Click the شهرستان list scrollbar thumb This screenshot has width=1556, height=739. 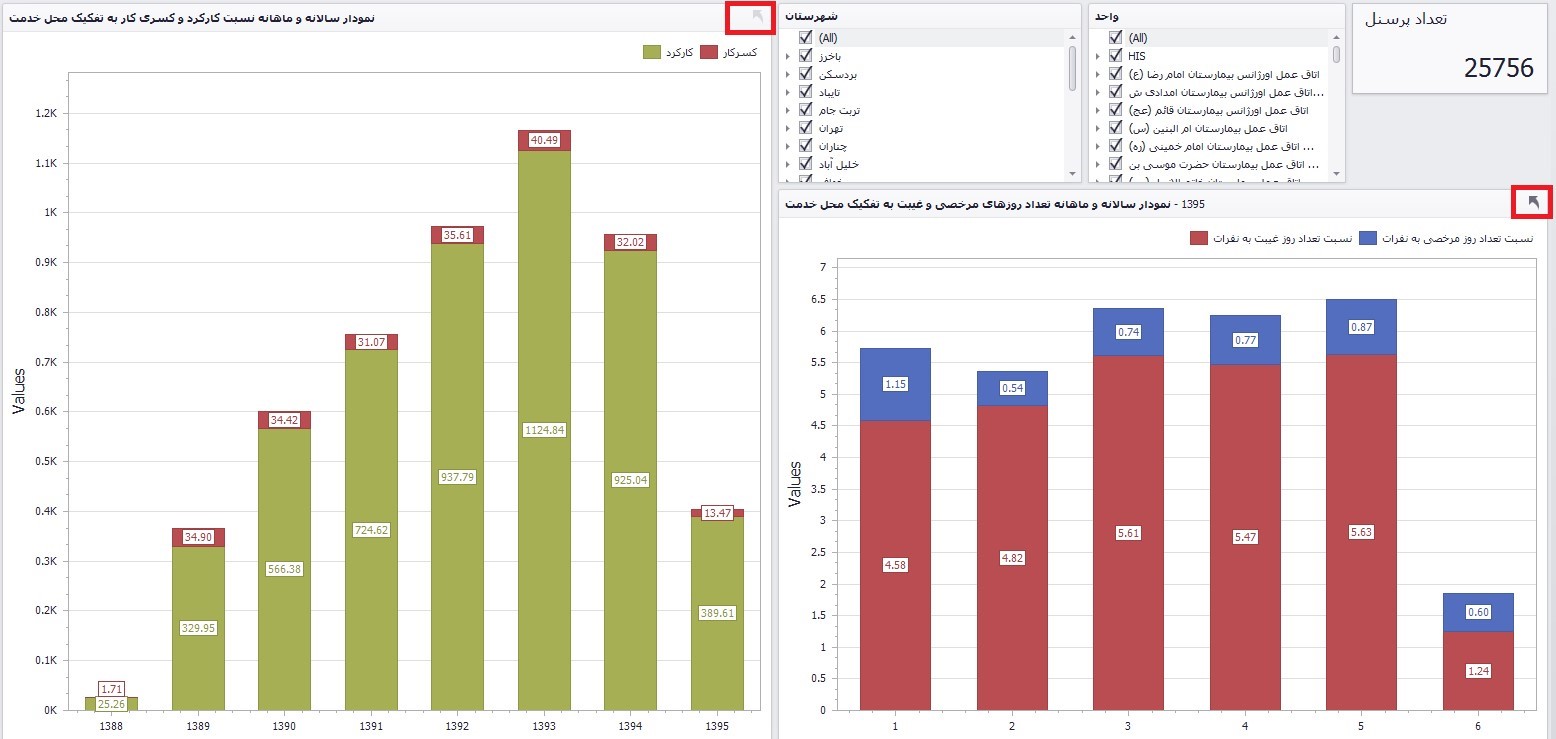1072,68
